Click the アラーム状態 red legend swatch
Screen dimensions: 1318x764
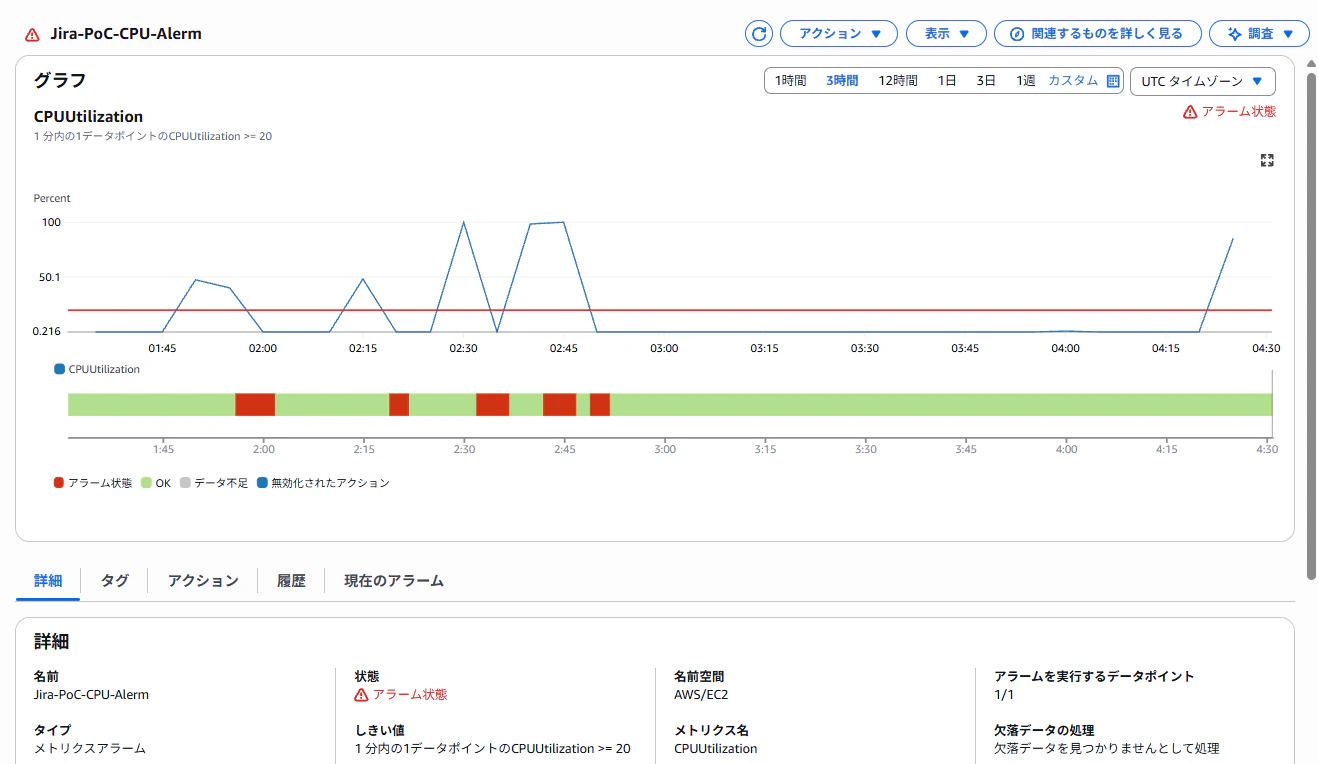coord(59,483)
